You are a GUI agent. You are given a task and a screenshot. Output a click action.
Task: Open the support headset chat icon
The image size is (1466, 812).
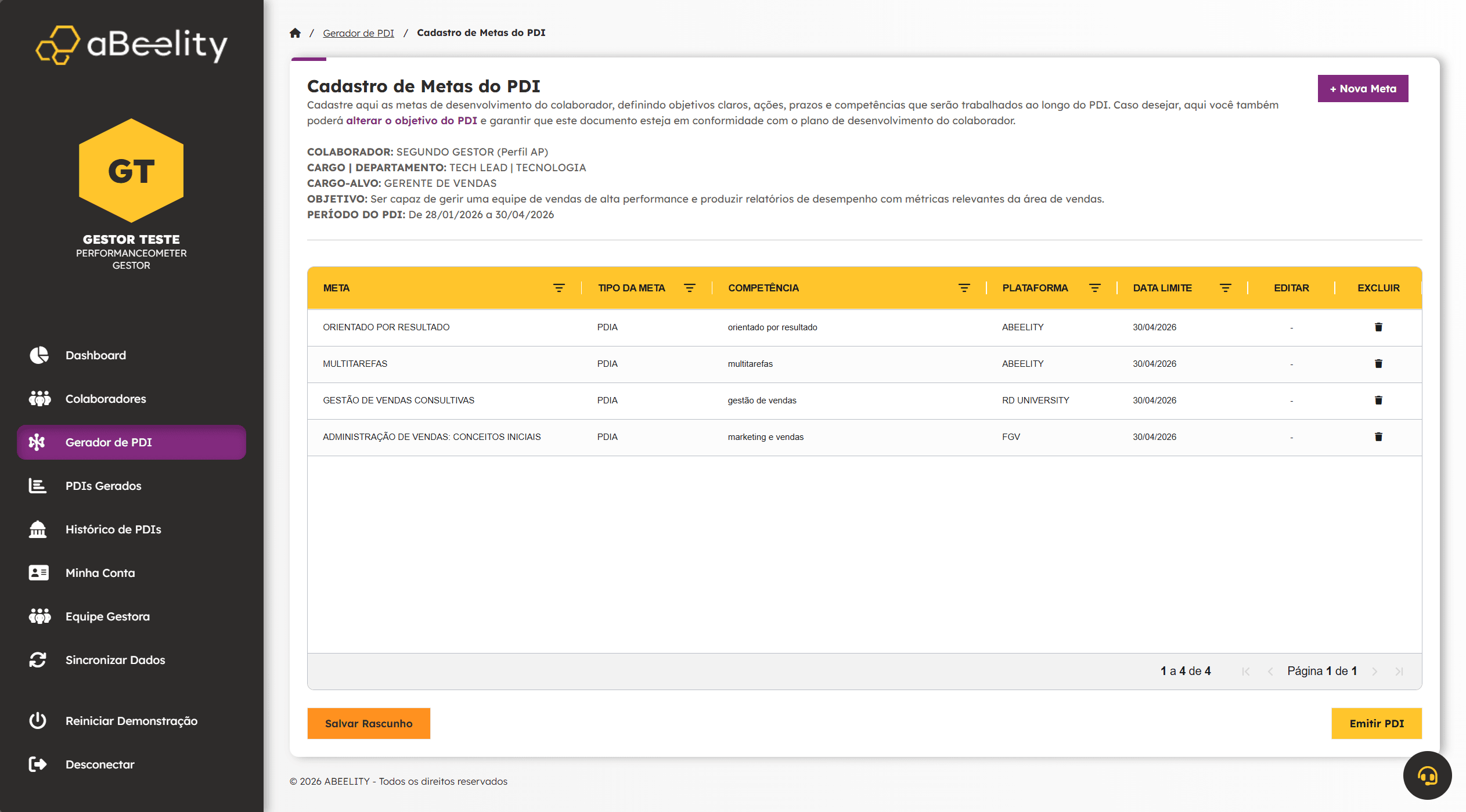pyautogui.click(x=1427, y=775)
